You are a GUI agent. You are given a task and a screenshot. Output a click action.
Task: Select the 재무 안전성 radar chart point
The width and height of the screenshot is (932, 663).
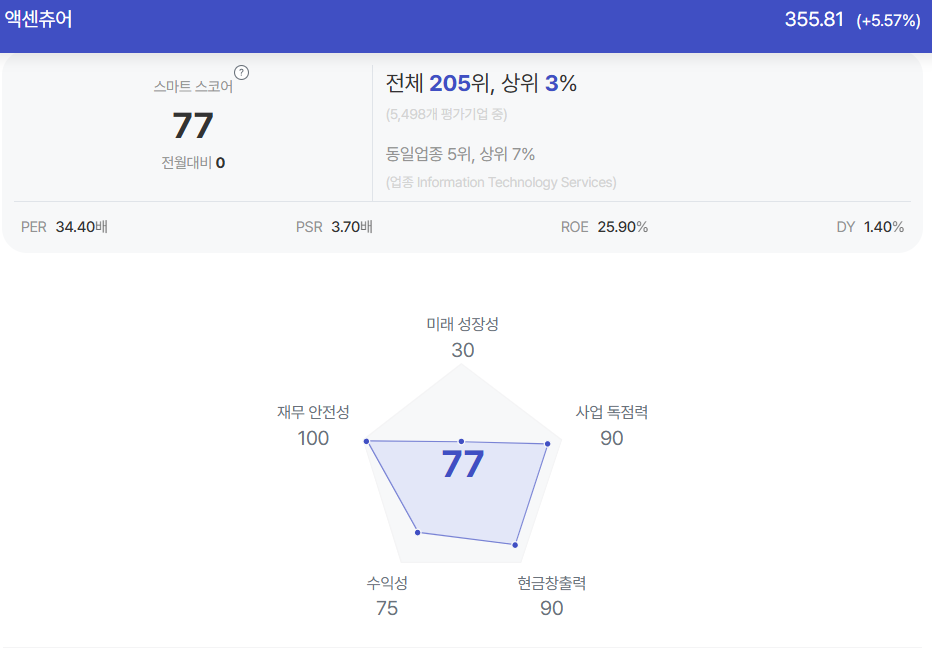pyautogui.click(x=367, y=441)
